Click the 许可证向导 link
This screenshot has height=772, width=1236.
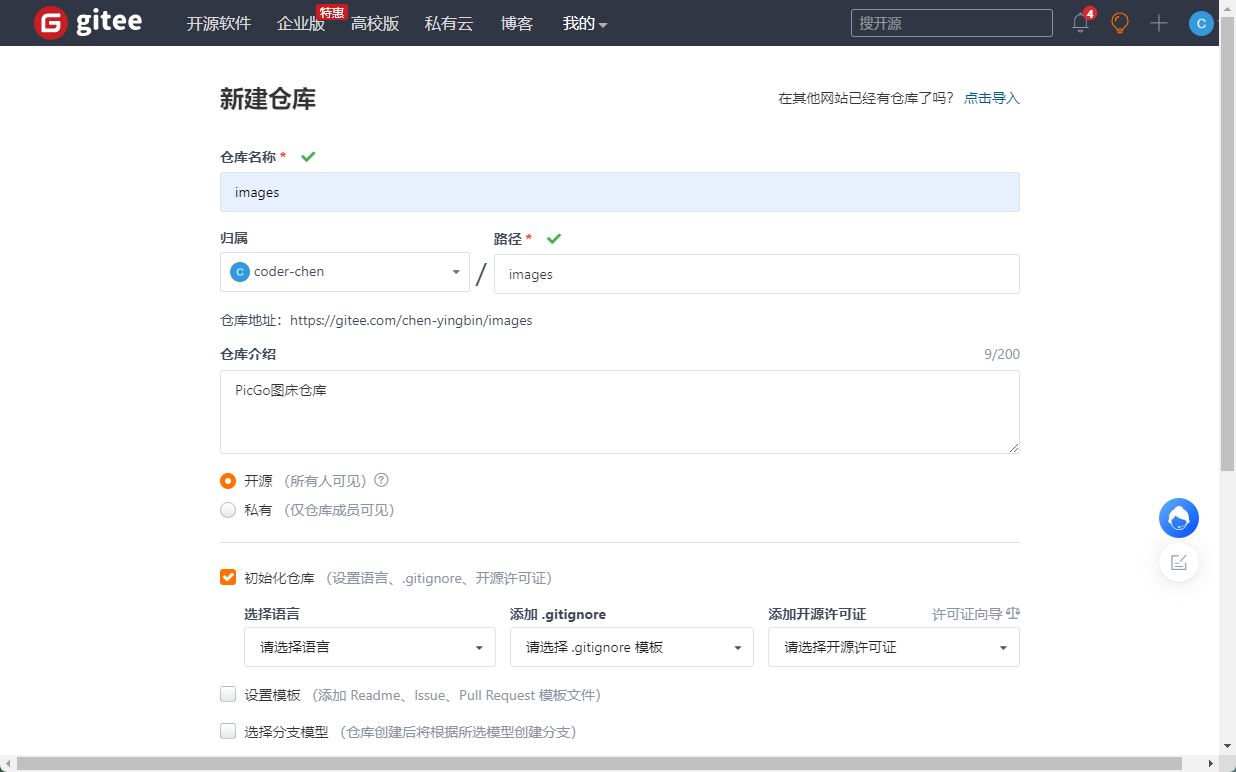point(967,614)
